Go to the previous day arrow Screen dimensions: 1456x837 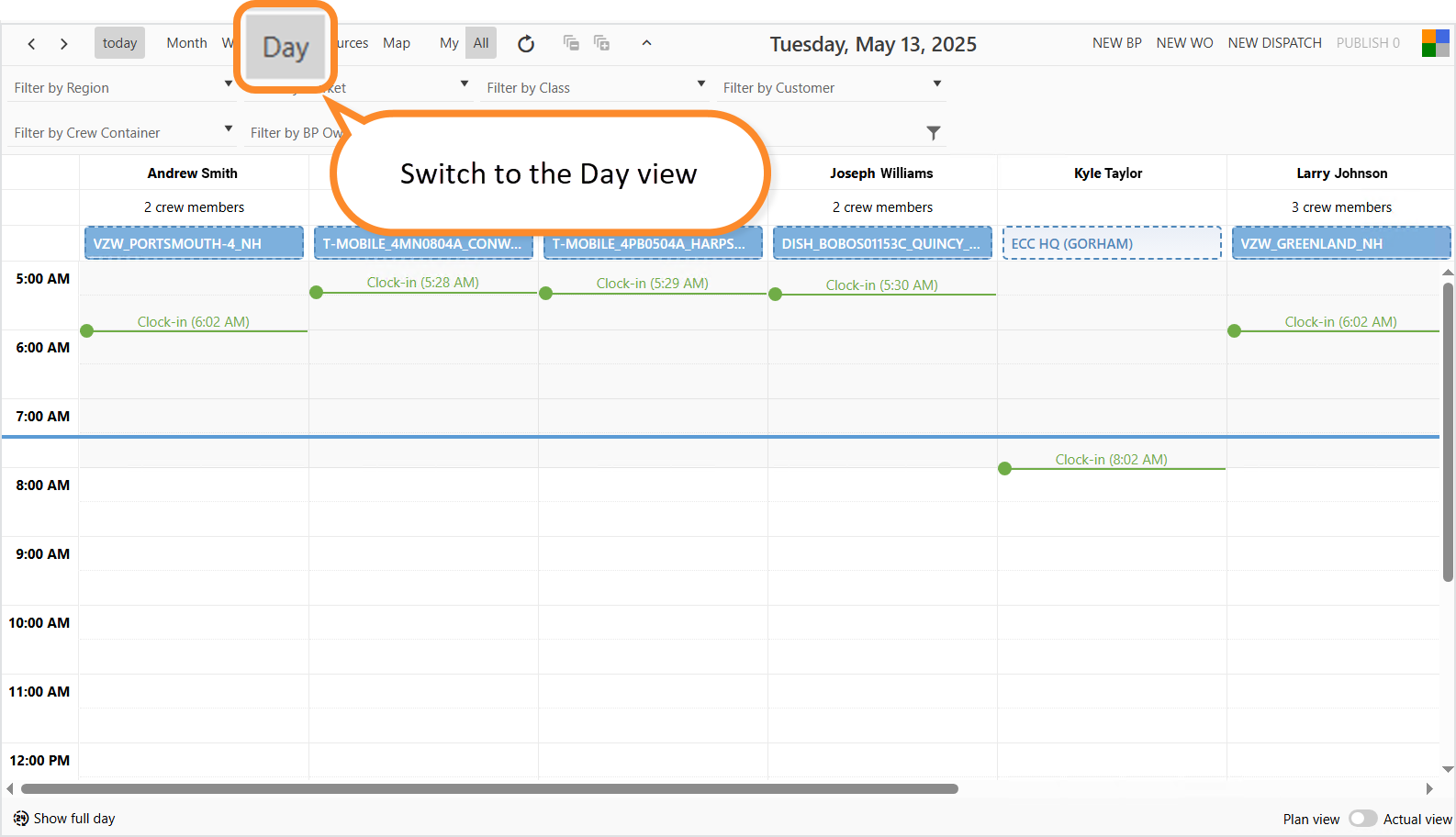coord(31,43)
